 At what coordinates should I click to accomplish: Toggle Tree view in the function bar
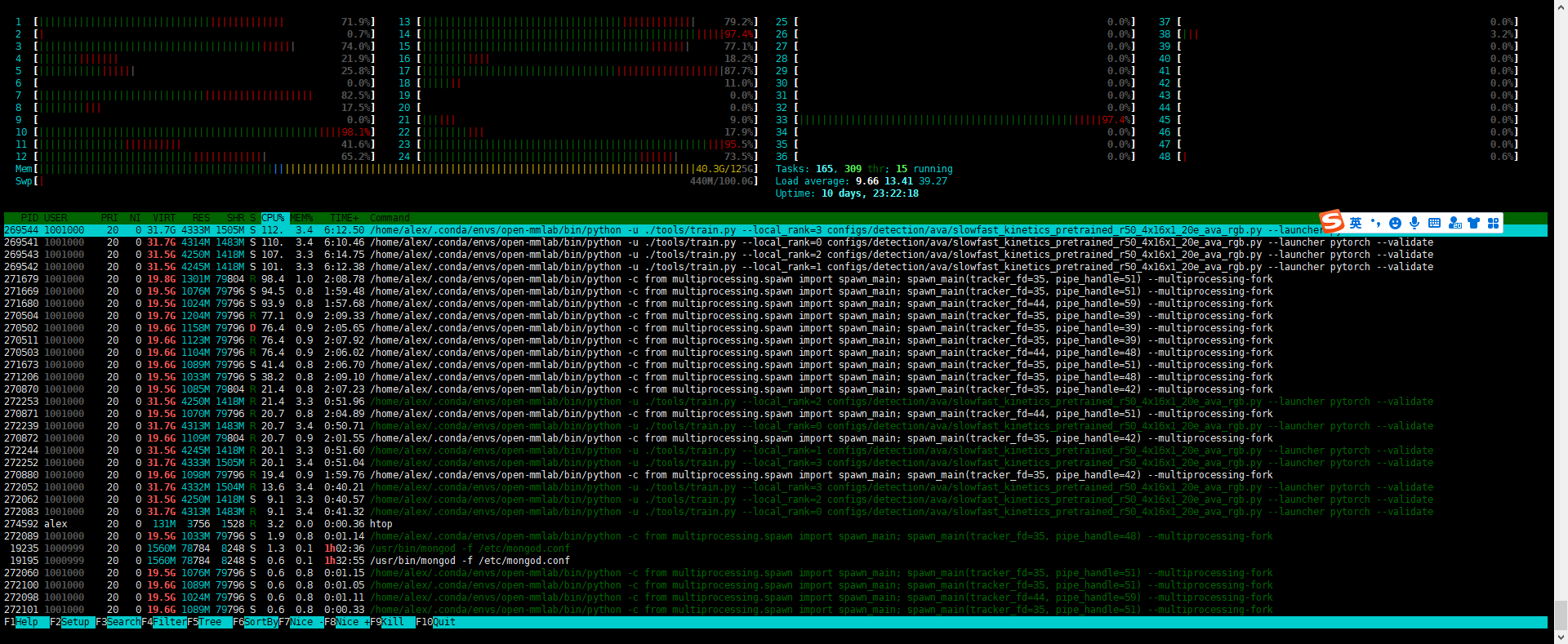click(209, 622)
